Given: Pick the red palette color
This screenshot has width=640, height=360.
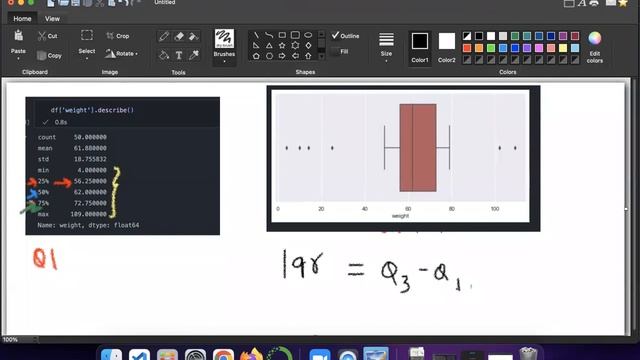Looking at the screenshot, I should [x=467, y=48].
